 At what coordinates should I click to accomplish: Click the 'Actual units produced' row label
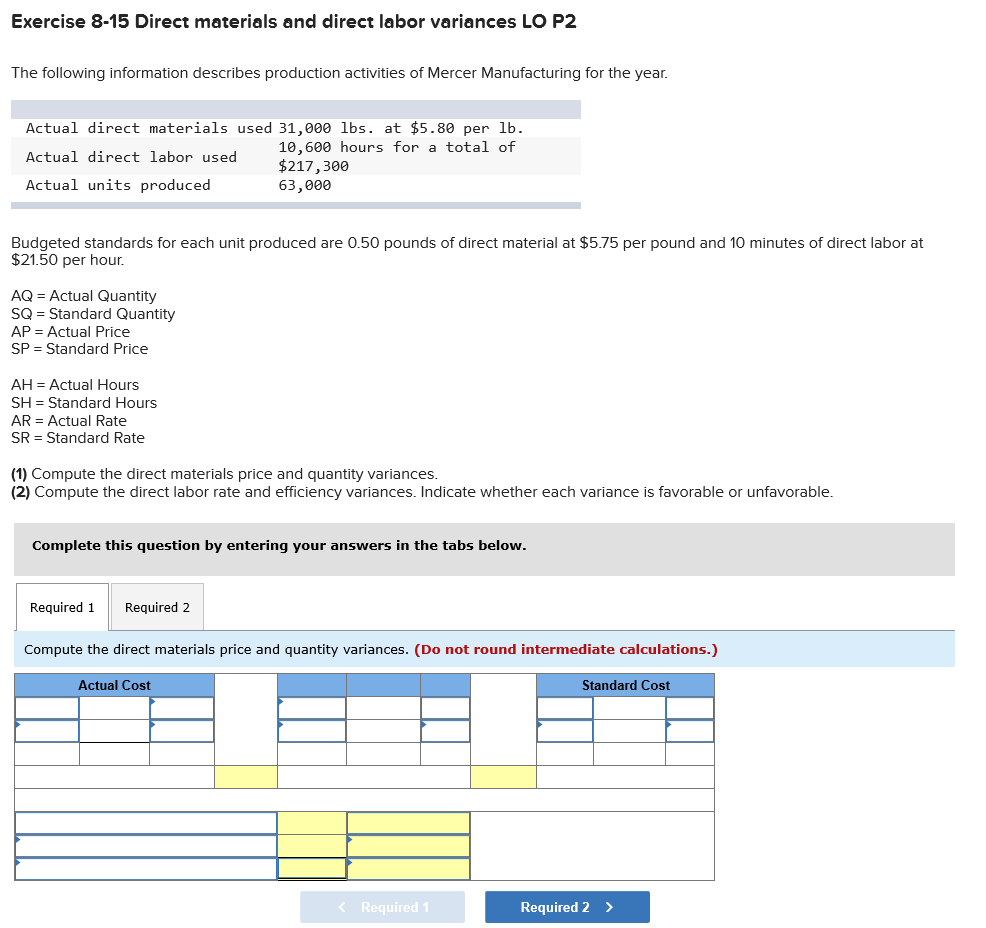(118, 185)
